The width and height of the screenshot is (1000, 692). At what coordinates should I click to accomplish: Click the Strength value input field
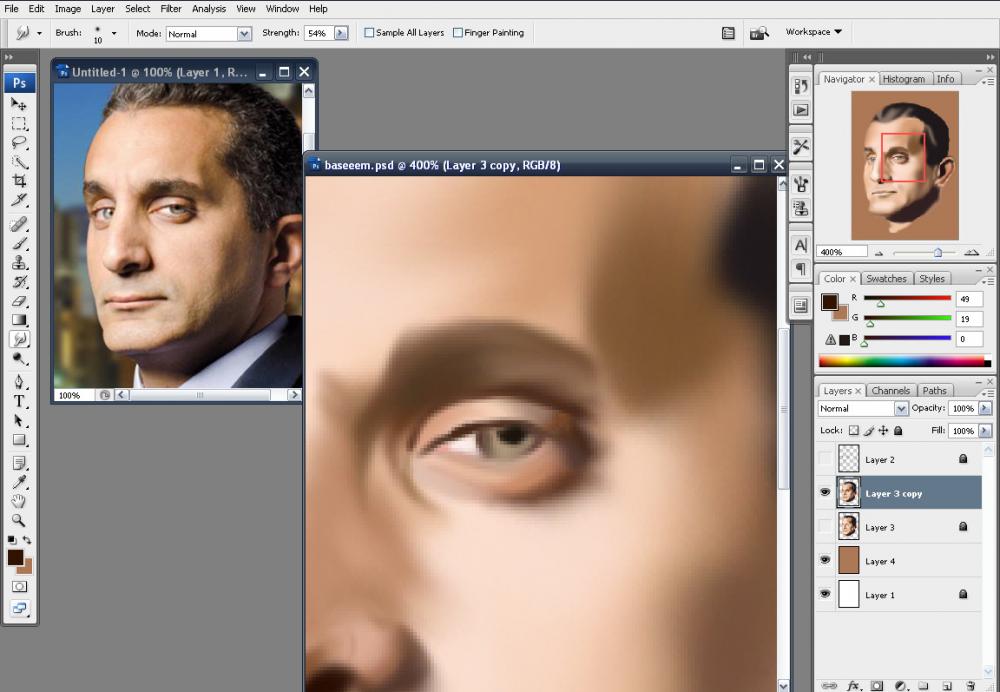click(317, 33)
